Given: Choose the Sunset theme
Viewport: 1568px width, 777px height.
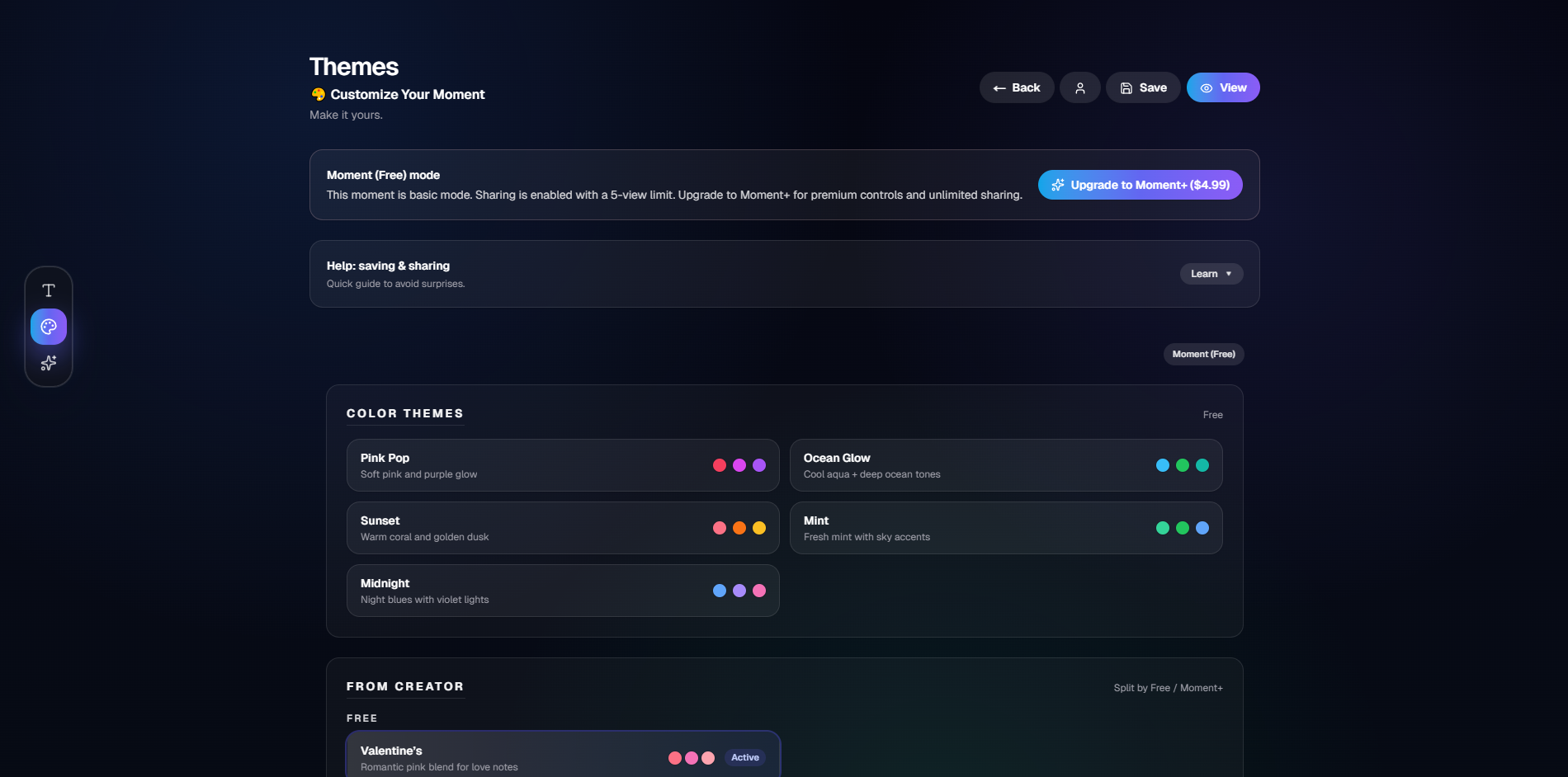Looking at the screenshot, I should point(563,528).
